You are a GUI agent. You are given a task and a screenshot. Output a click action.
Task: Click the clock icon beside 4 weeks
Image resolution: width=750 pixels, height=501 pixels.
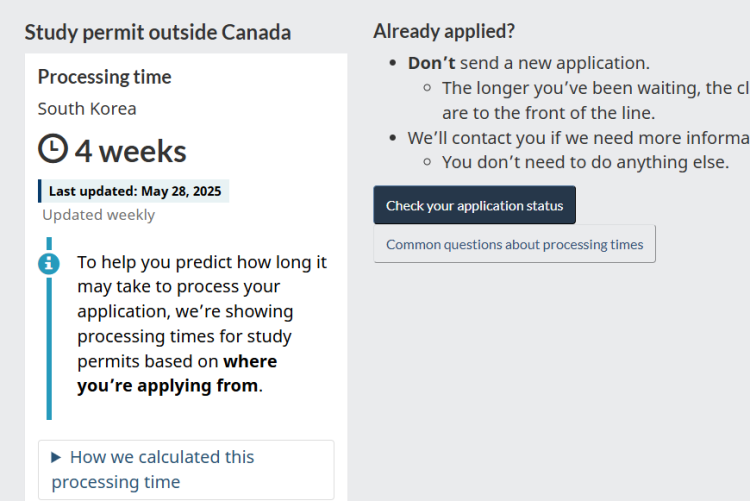53,149
